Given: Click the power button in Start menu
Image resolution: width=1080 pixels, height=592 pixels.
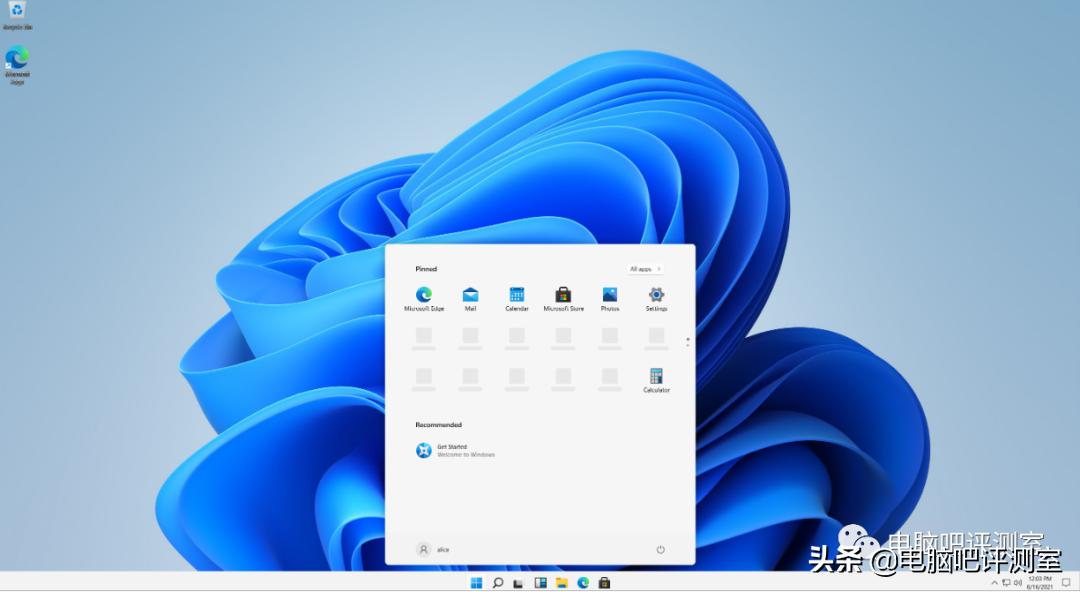Looking at the screenshot, I should click(660, 549).
